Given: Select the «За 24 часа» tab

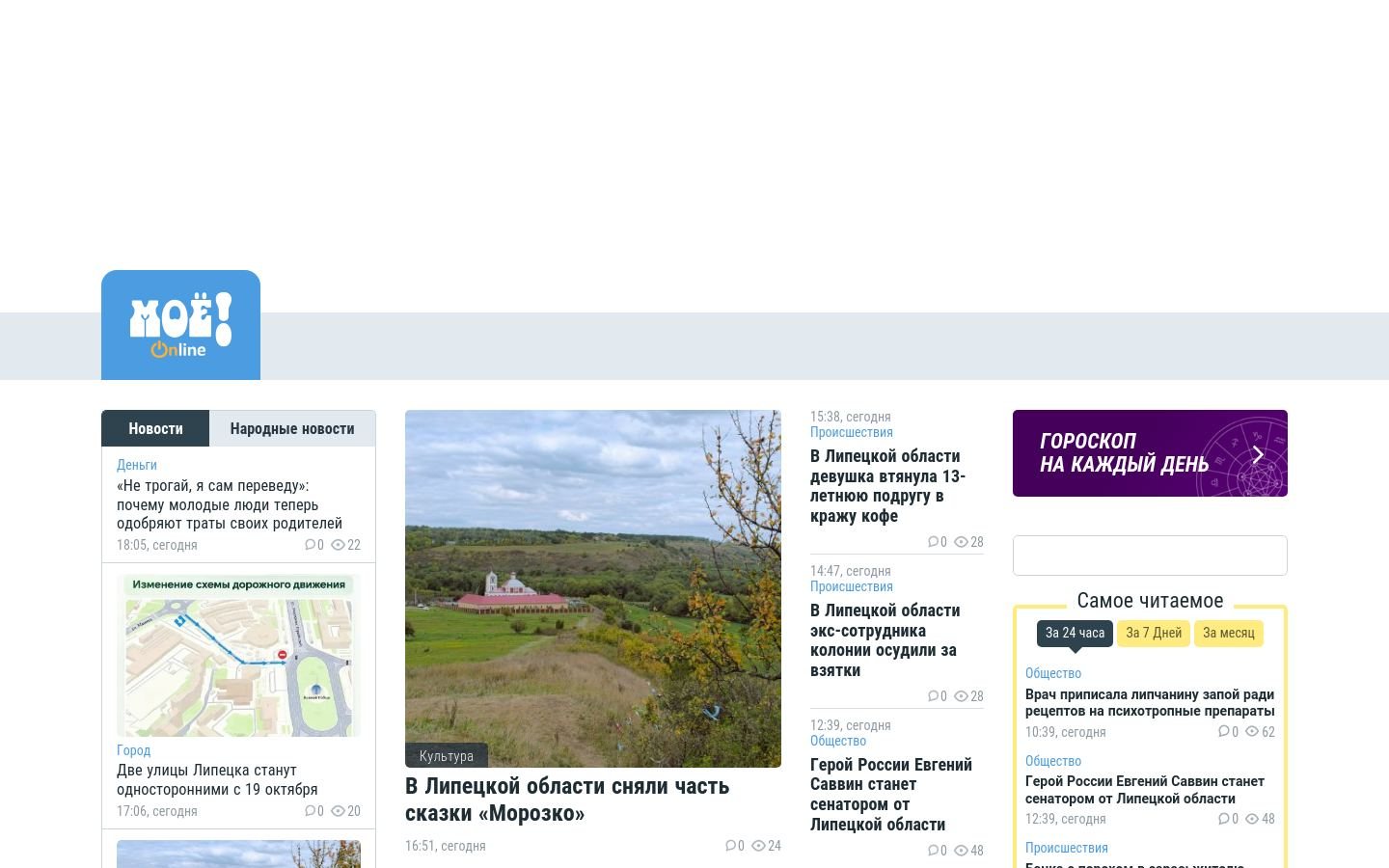Looking at the screenshot, I should [x=1075, y=633].
